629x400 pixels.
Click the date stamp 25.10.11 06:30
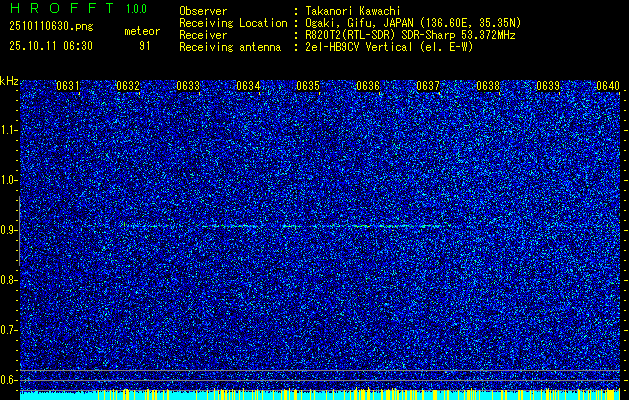[x=51, y=46]
